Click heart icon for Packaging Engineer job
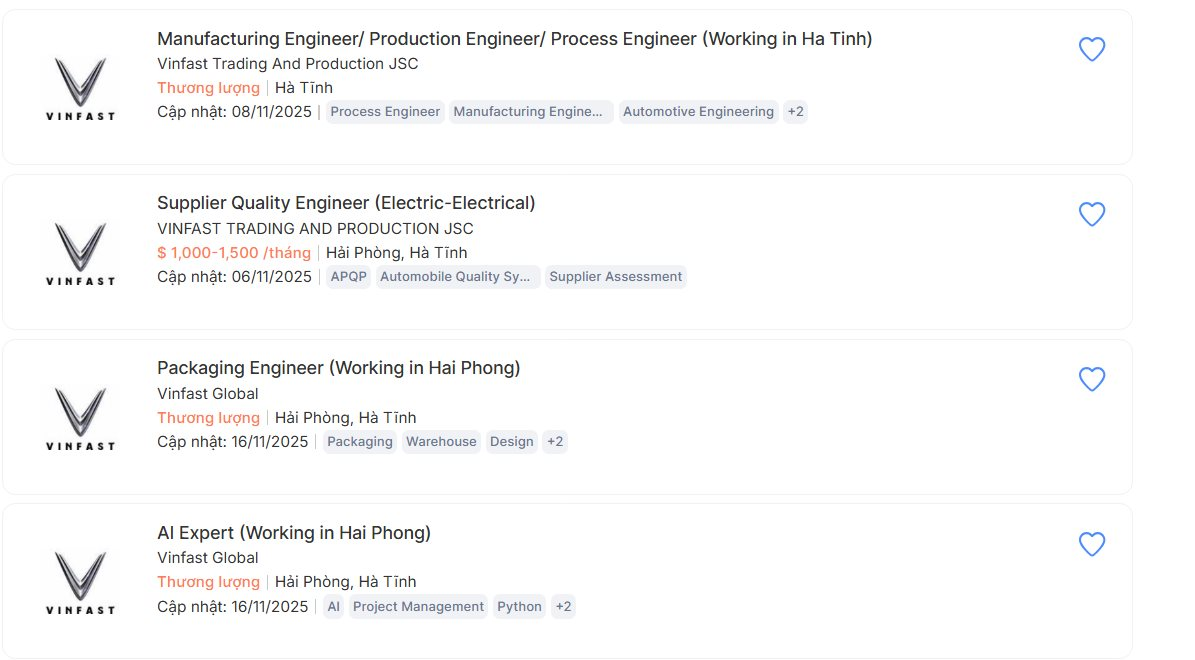This screenshot has height=660, width=1195. coord(1092,379)
